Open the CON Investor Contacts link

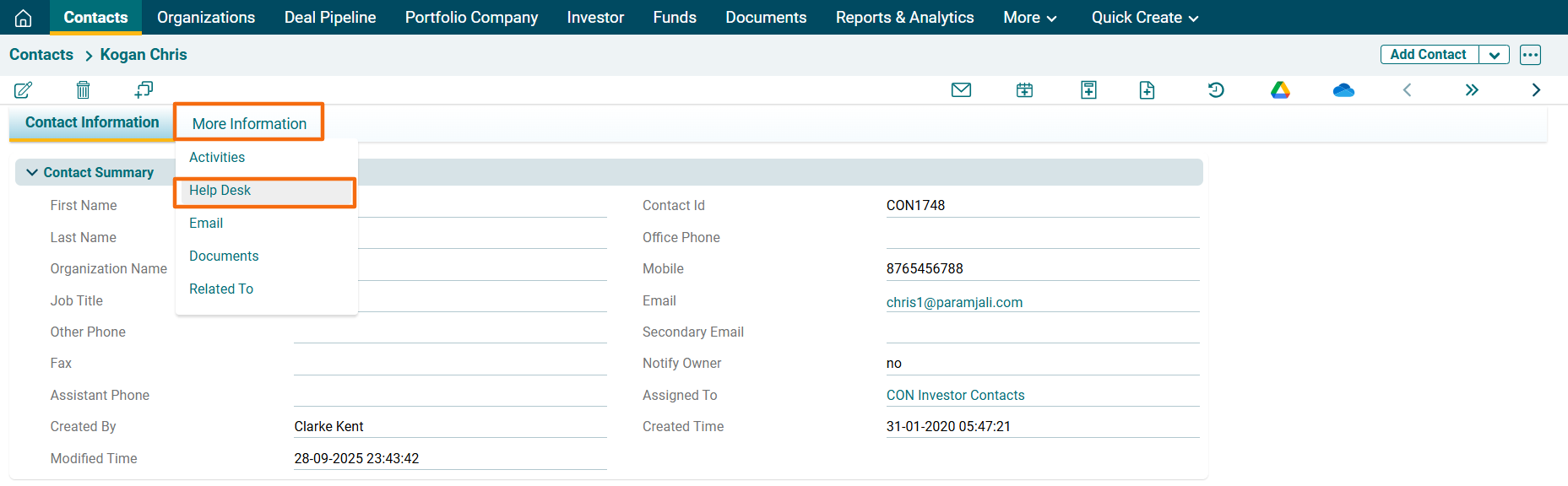pyautogui.click(x=955, y=395)
